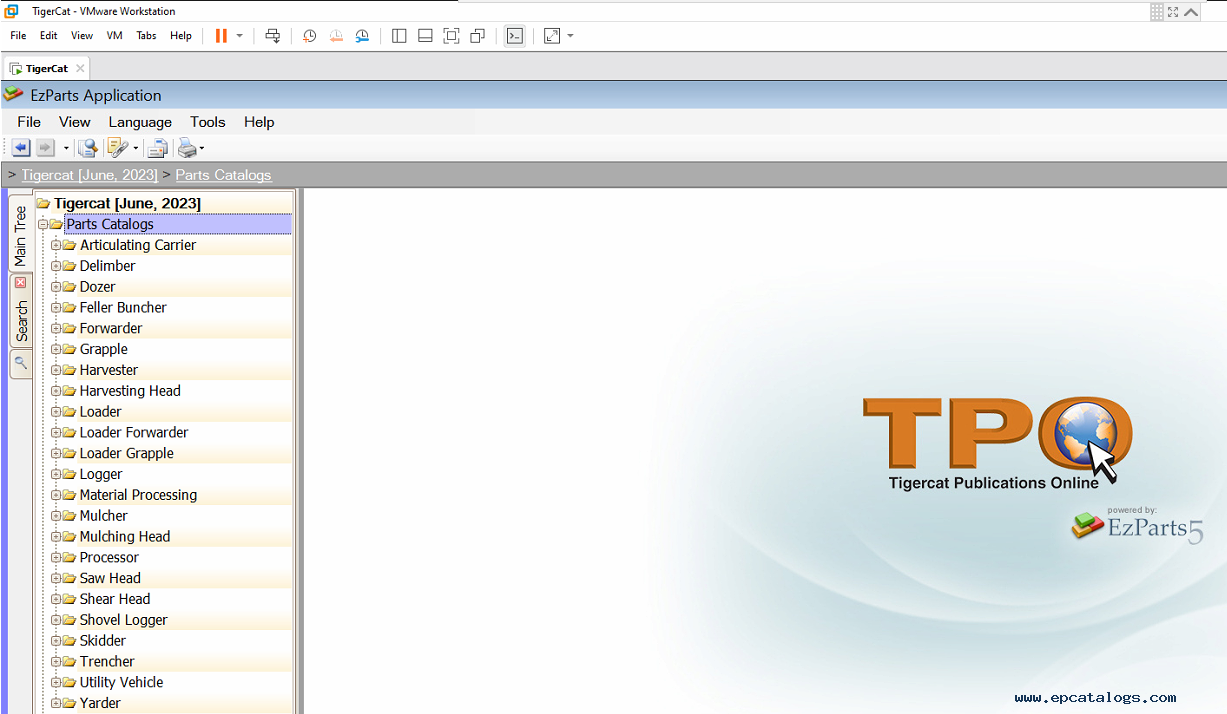Screen dimensions: 1227x714
Task: Switch to the Main Tree side tab
Action: point(20,235)
